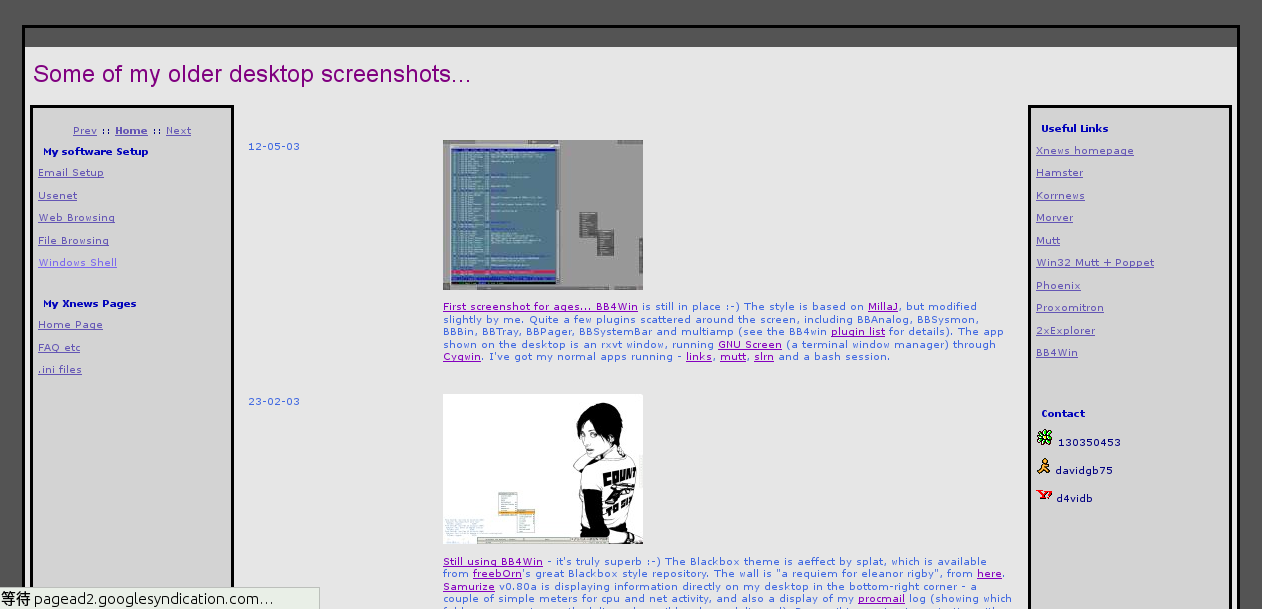Open the Samurize link

point(469,587)
